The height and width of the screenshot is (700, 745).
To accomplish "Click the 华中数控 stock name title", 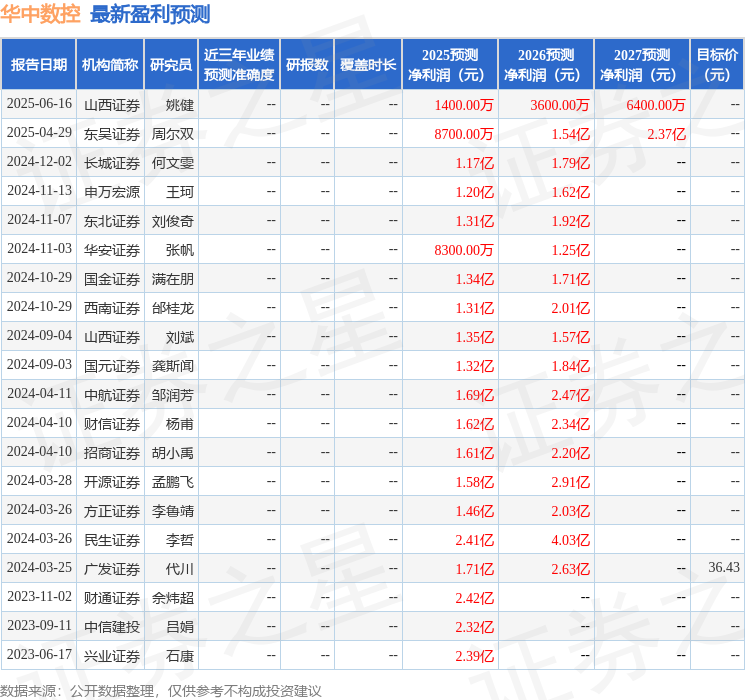I will click(41, 14).
